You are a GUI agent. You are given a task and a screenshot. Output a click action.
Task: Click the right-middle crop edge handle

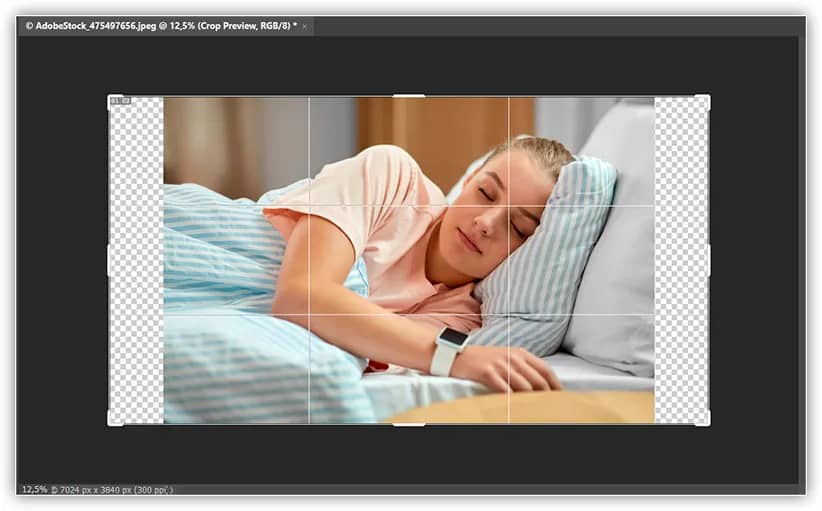pos(709,260)
